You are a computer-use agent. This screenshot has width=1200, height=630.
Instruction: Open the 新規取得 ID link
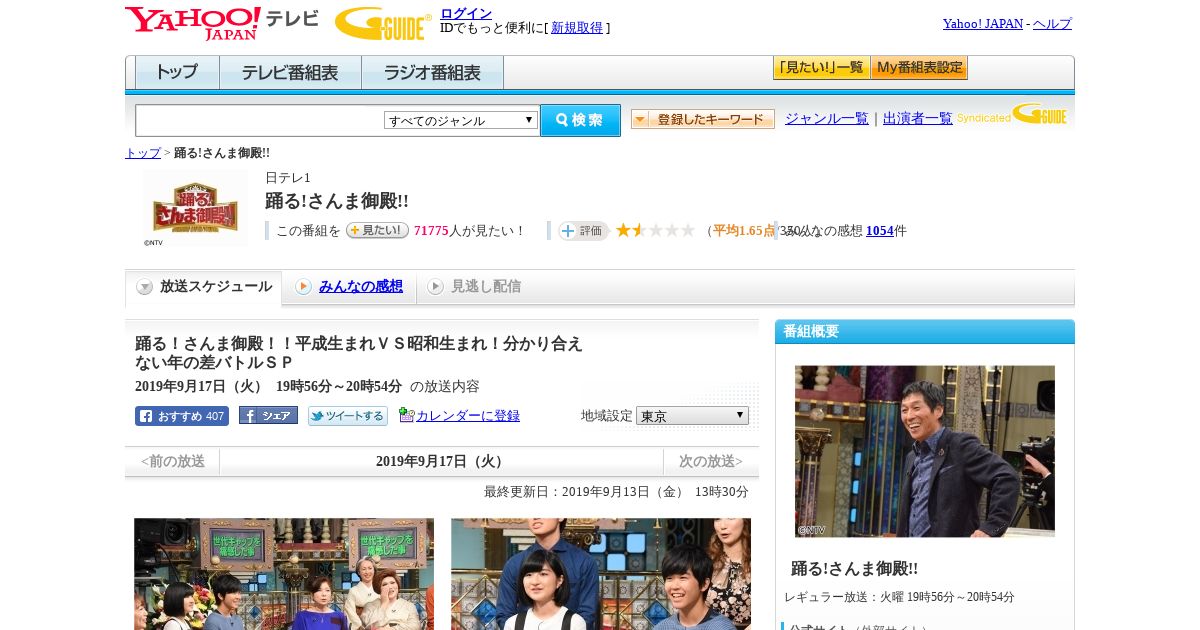coord(577,28)
